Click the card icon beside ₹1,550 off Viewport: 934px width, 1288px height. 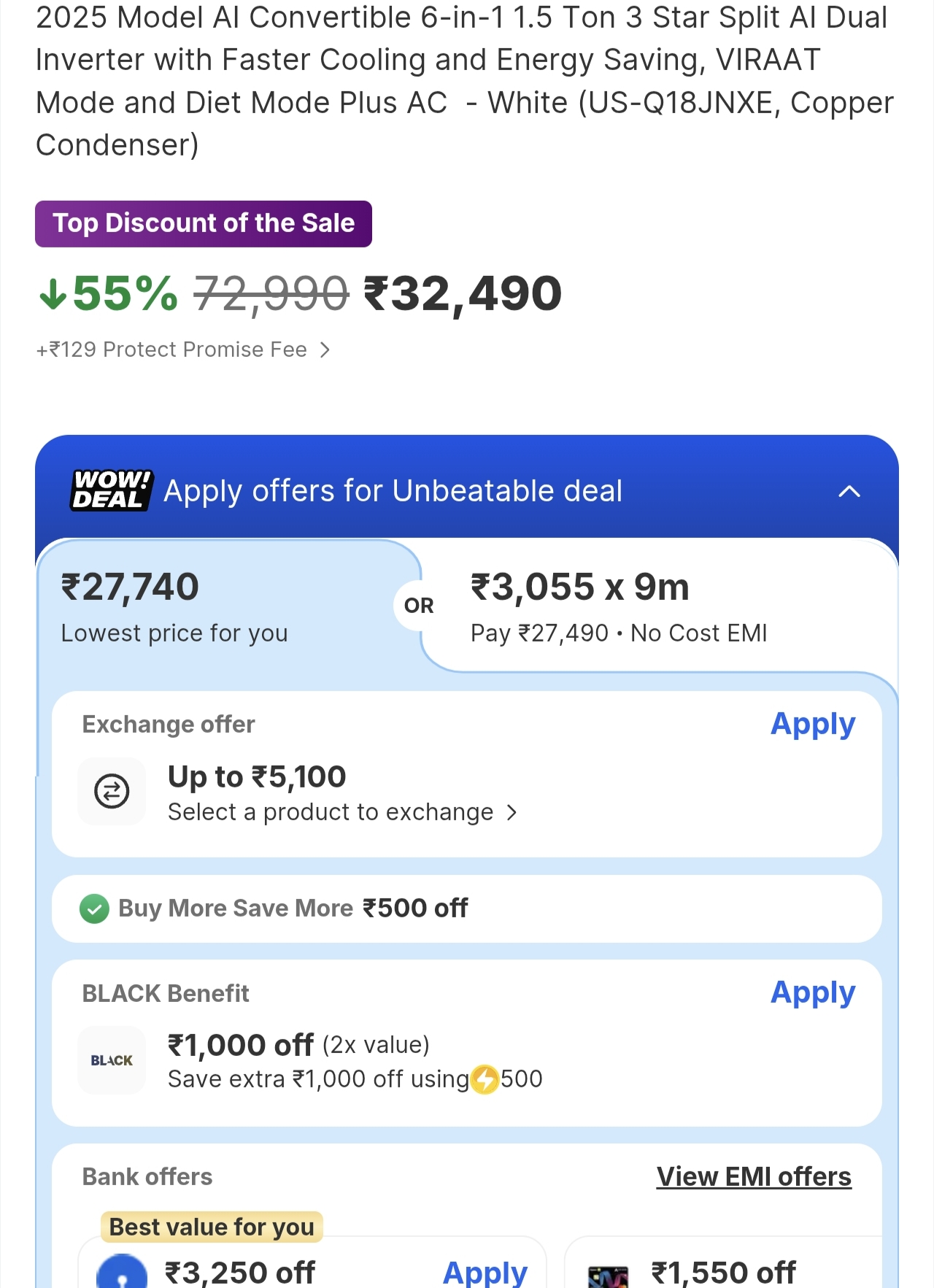tap(608, 1276)
